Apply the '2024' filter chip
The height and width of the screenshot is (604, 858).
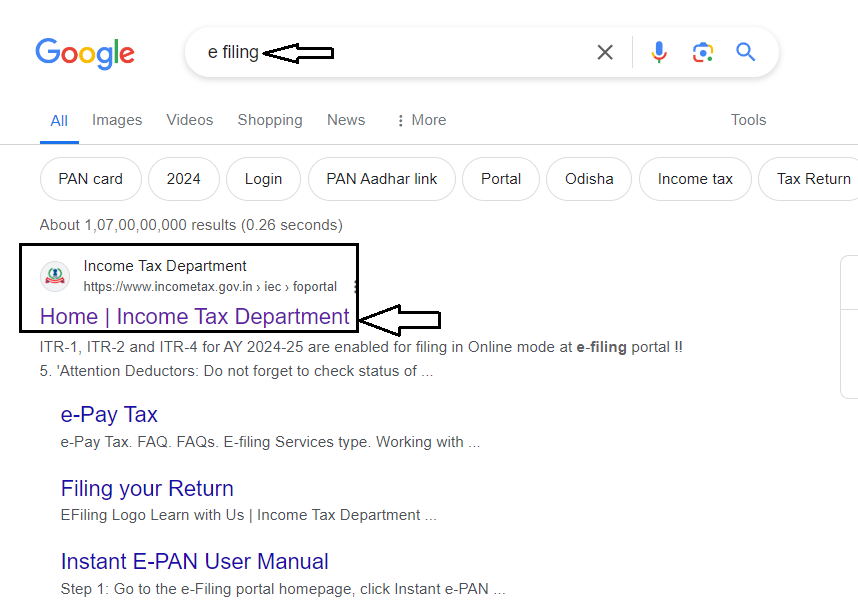pyautogui.click(x=184, y=179)
